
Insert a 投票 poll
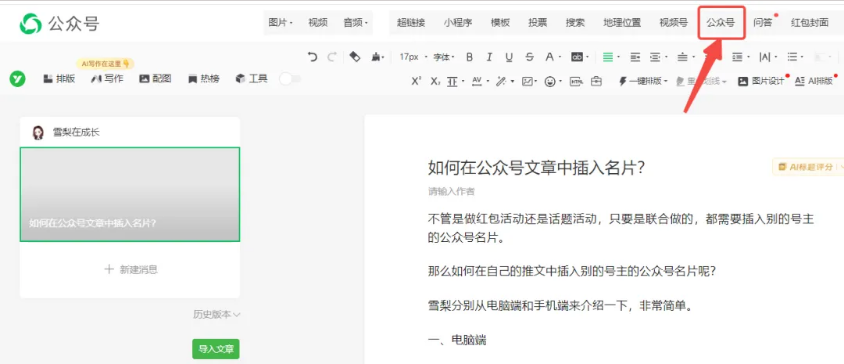point(537,23)
